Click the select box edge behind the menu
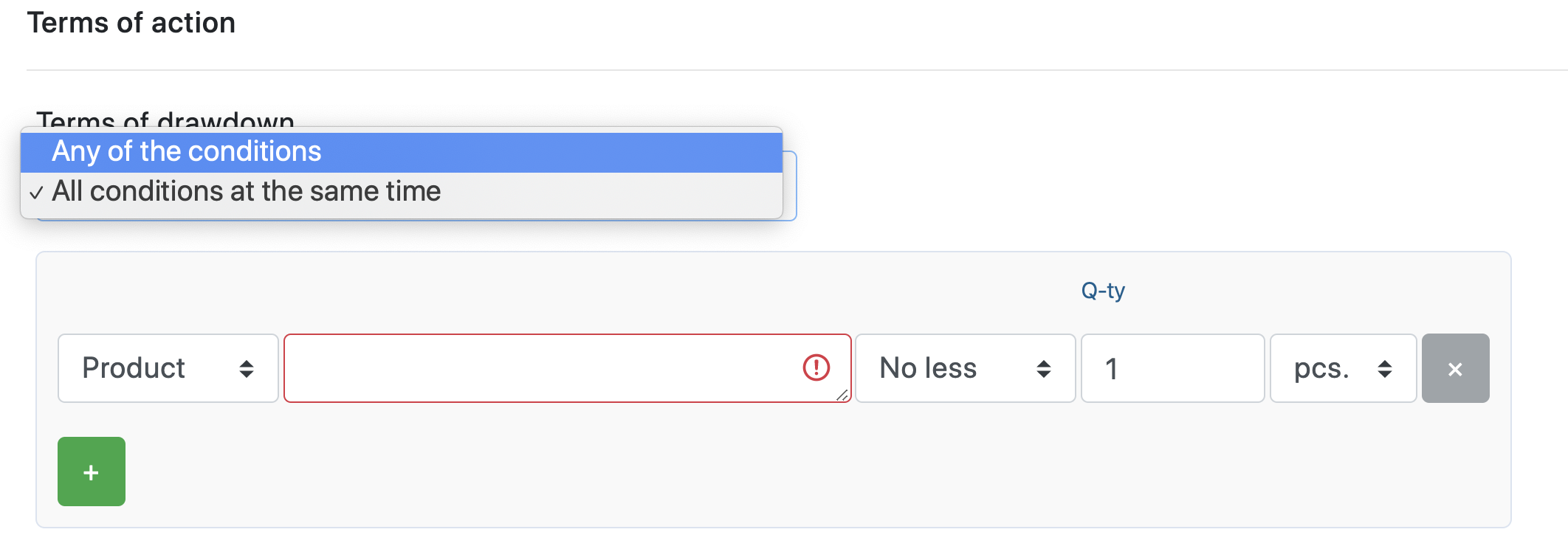 [791, 186]
